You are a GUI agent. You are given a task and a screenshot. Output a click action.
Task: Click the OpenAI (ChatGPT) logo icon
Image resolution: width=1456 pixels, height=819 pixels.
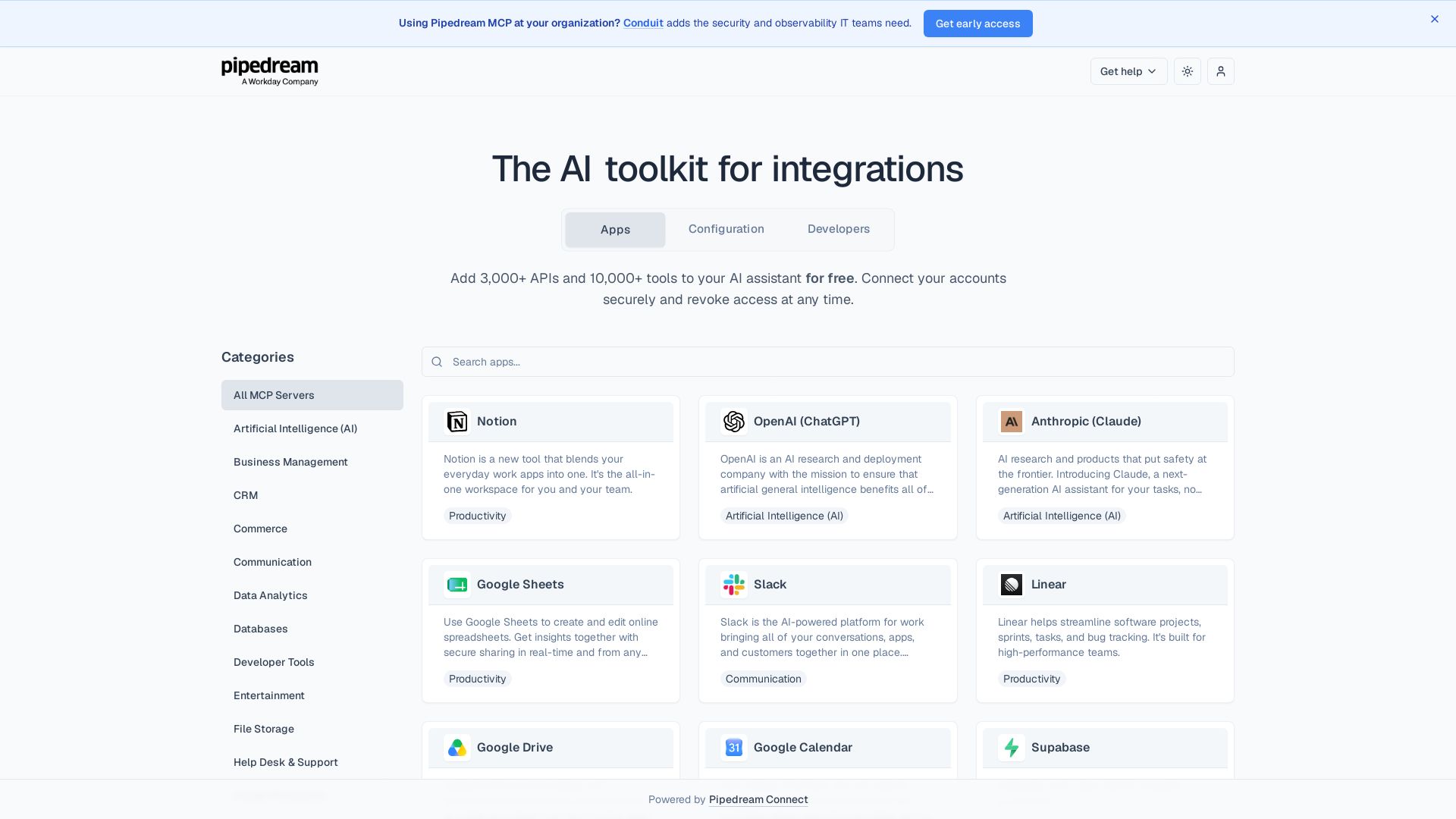(734, 422)
